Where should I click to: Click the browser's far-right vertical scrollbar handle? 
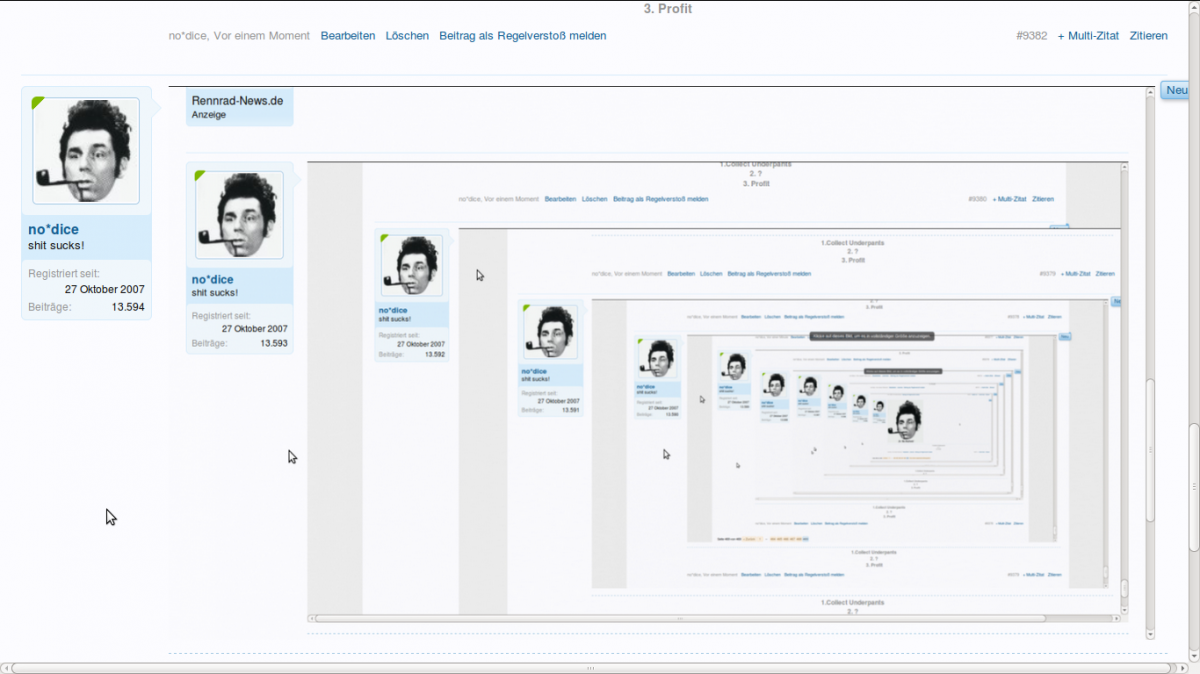click(x=1193, y=485)
